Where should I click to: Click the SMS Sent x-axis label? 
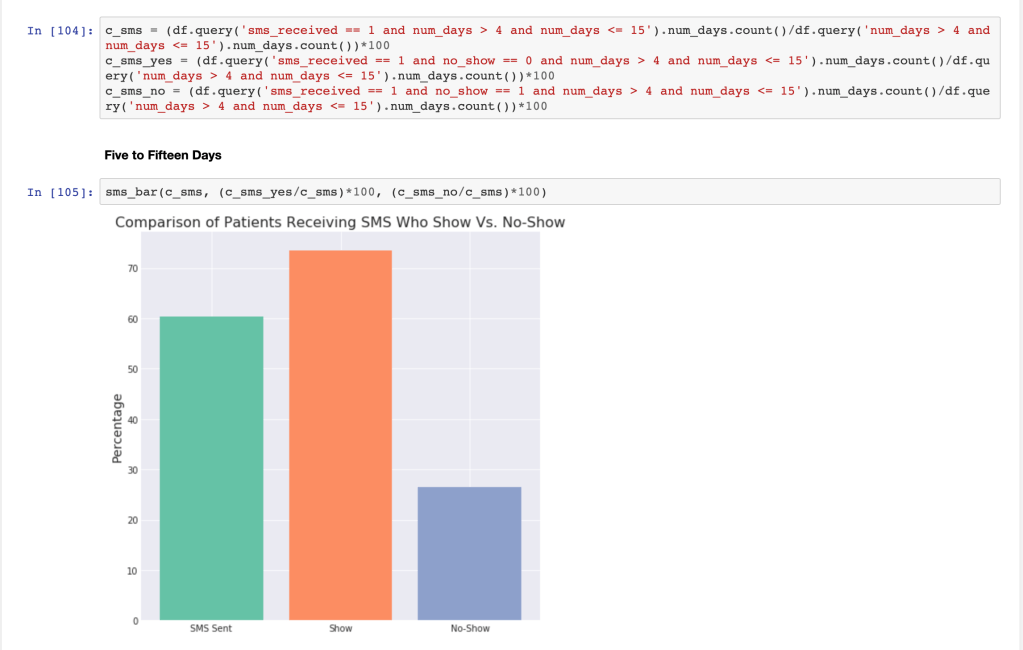[x=211, y=629]
